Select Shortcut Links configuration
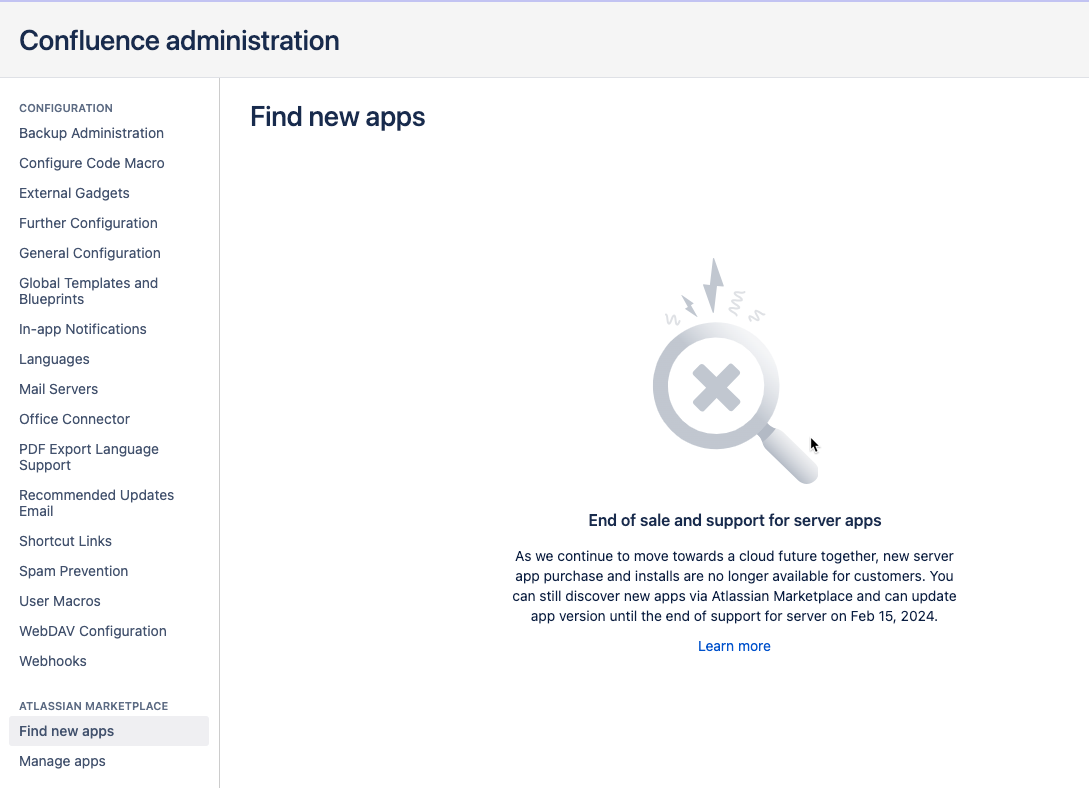1089x788 pixels. point(65,541)
